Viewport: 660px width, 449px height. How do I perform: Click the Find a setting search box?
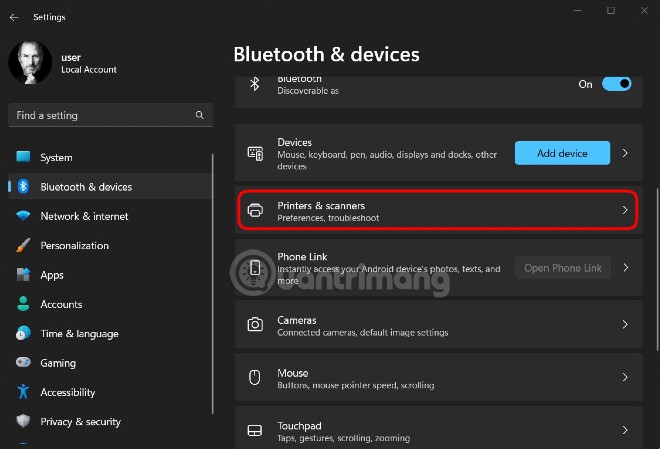[x=110, y=115]
